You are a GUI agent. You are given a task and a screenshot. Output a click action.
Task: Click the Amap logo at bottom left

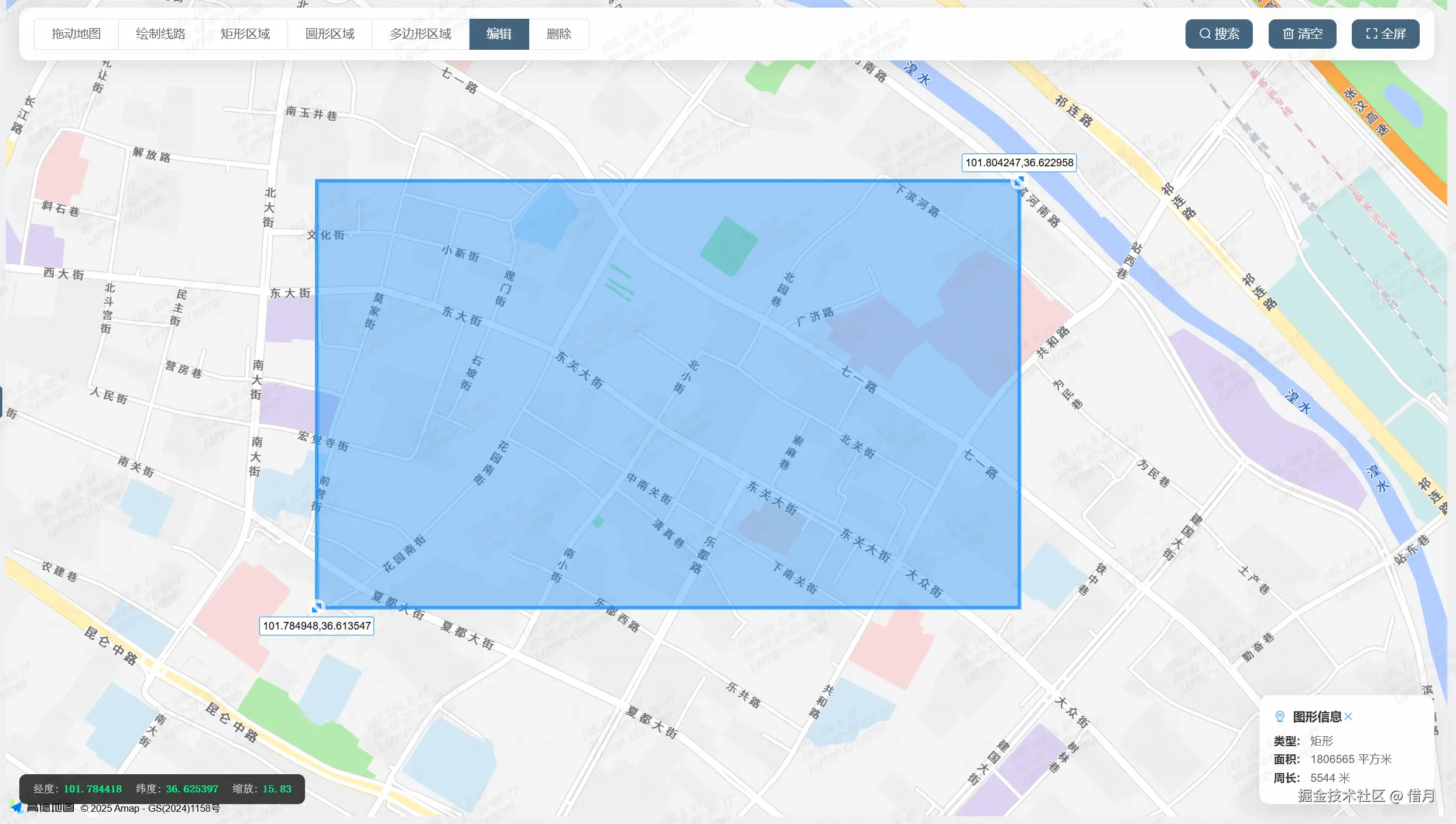[x=42, y=808]
